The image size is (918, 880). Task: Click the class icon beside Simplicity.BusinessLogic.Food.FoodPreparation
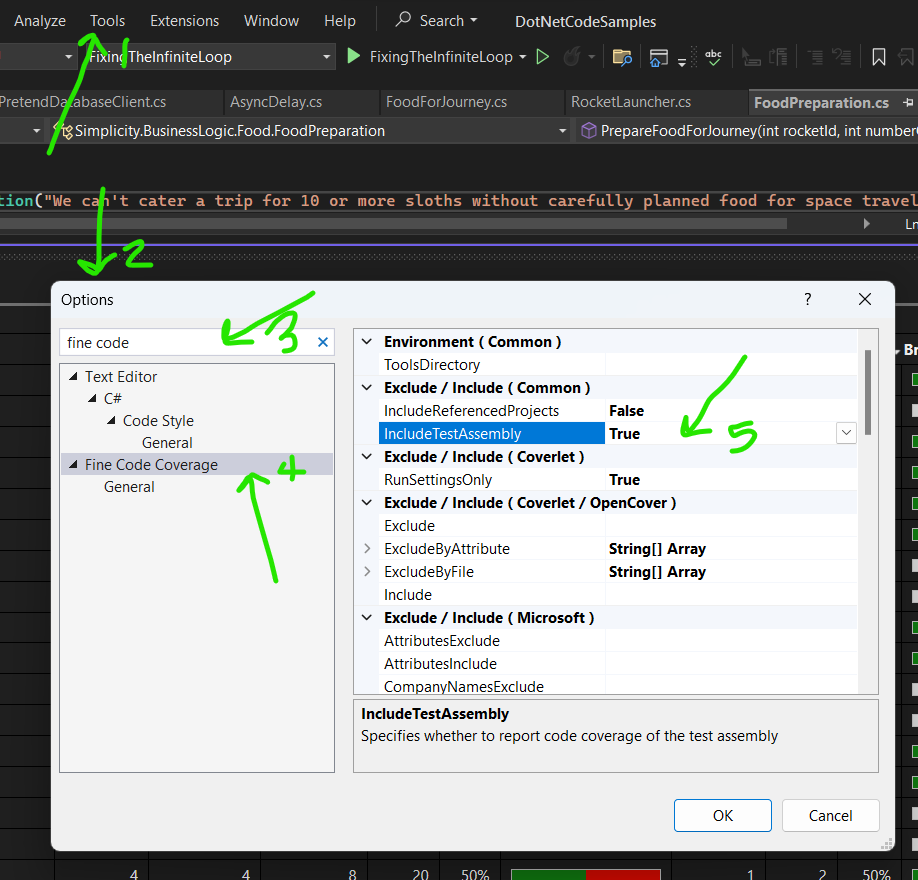tap(63, 131)
